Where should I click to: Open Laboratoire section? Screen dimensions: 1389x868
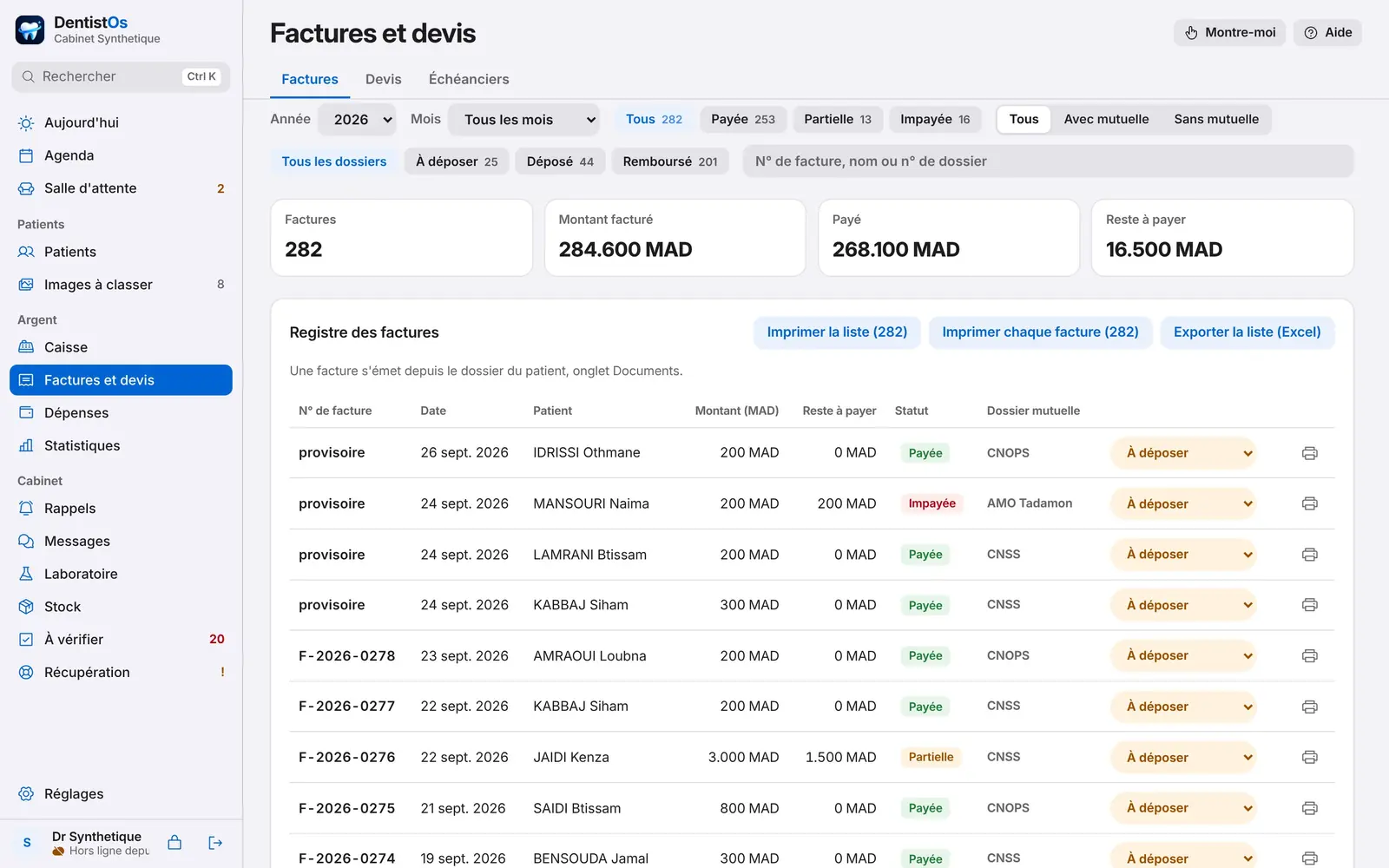(121, 574)
